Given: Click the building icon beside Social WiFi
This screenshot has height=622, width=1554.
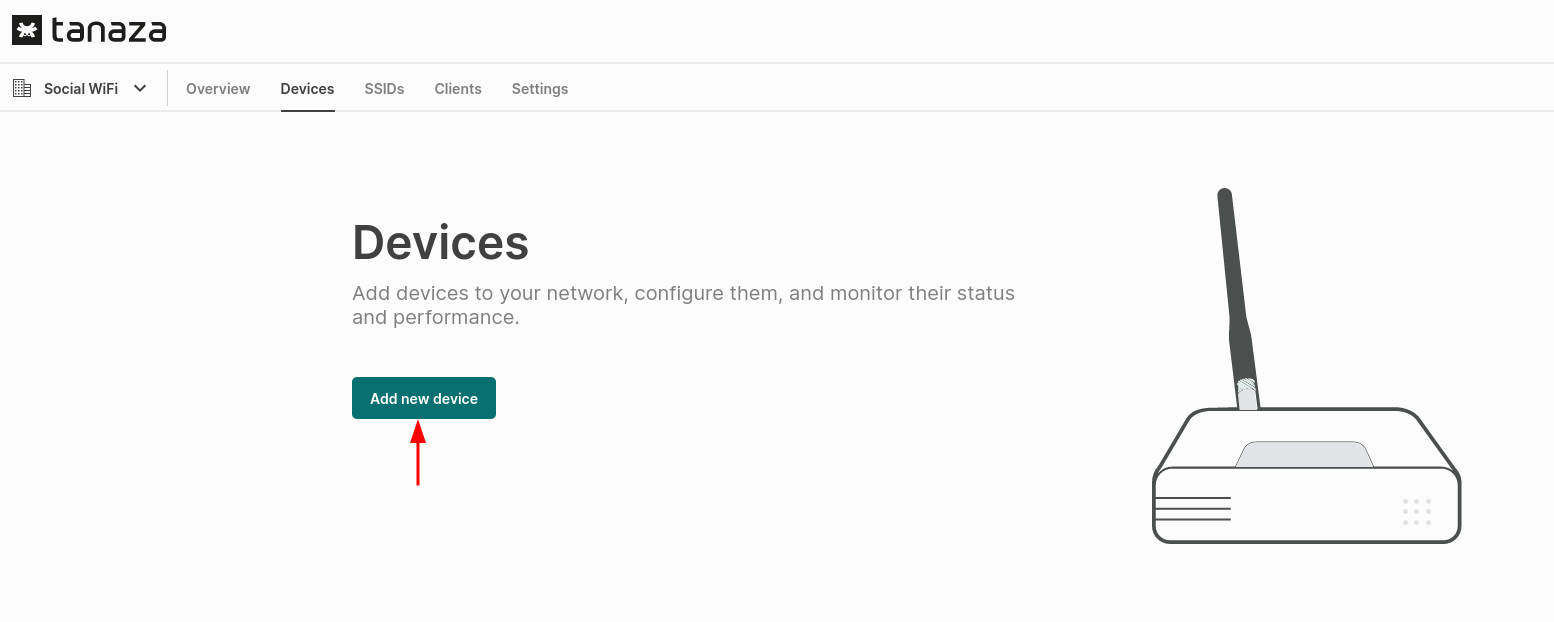Looking at the screenshot, I should pos(22,88).
